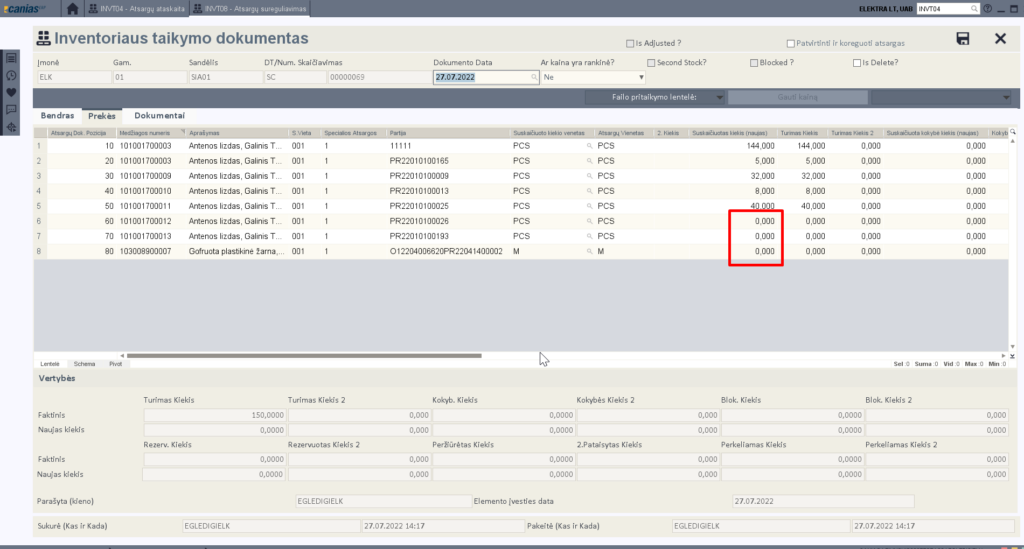The image size is (1024, 549).
Task: Enable the Is Adjusted checkbox
Action: click(x=629, y=44)
